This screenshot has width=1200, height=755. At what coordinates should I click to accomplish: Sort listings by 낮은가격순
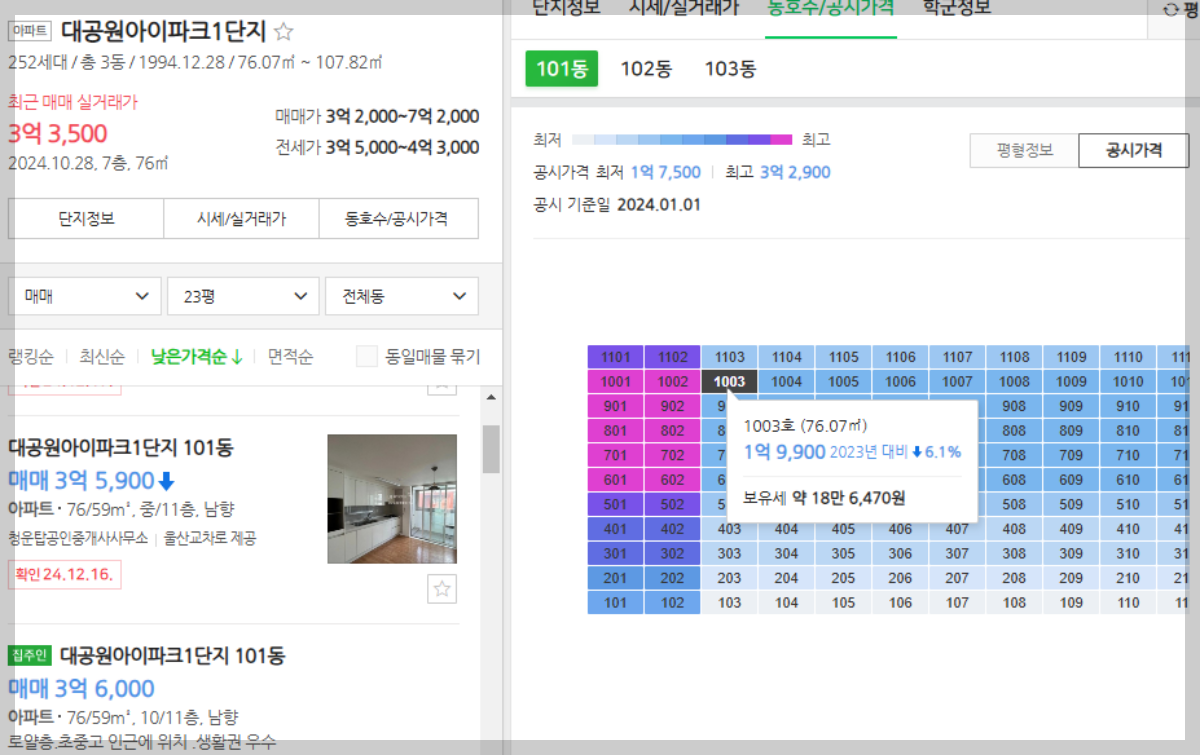pyautogui.click(x=196, y=356)
